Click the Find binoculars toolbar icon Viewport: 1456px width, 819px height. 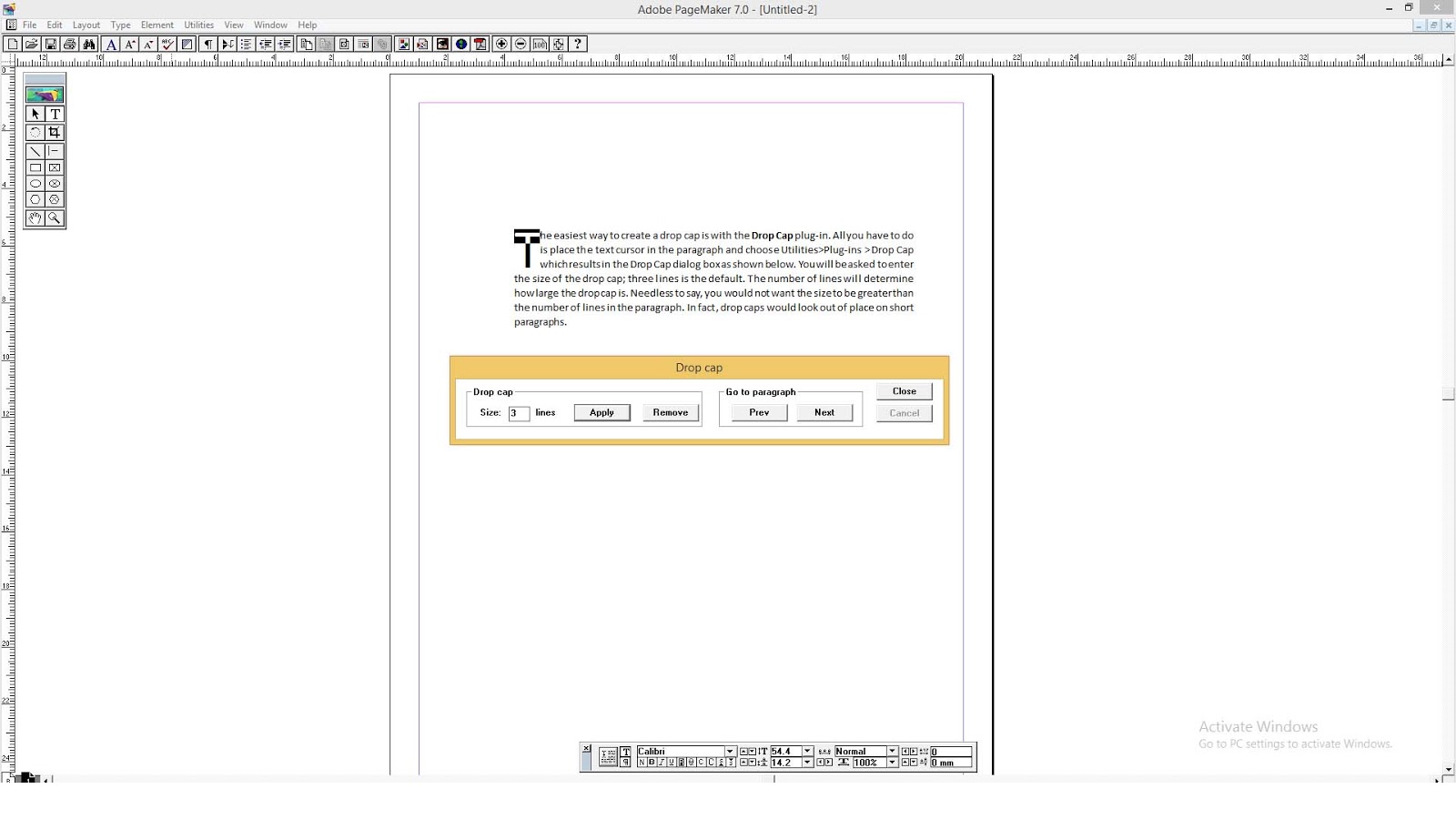point(89,44)
